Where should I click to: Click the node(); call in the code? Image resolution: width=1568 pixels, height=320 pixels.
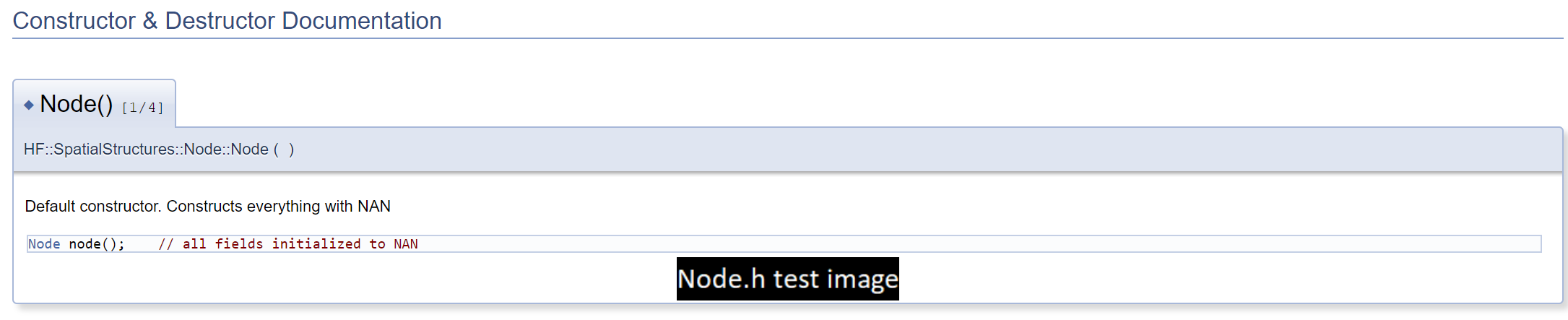[x=97, y=244]
